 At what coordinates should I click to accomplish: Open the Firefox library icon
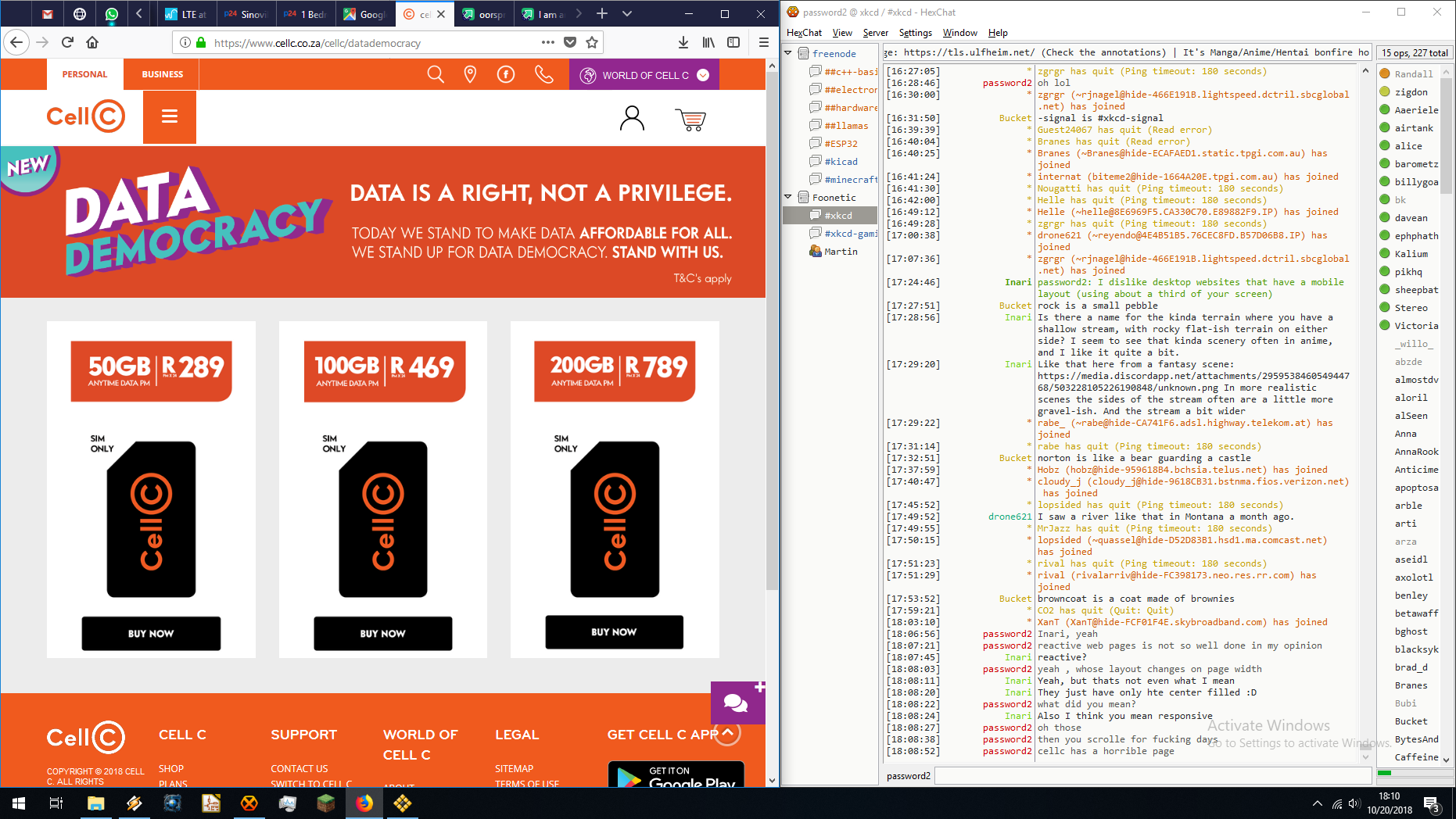708,42
